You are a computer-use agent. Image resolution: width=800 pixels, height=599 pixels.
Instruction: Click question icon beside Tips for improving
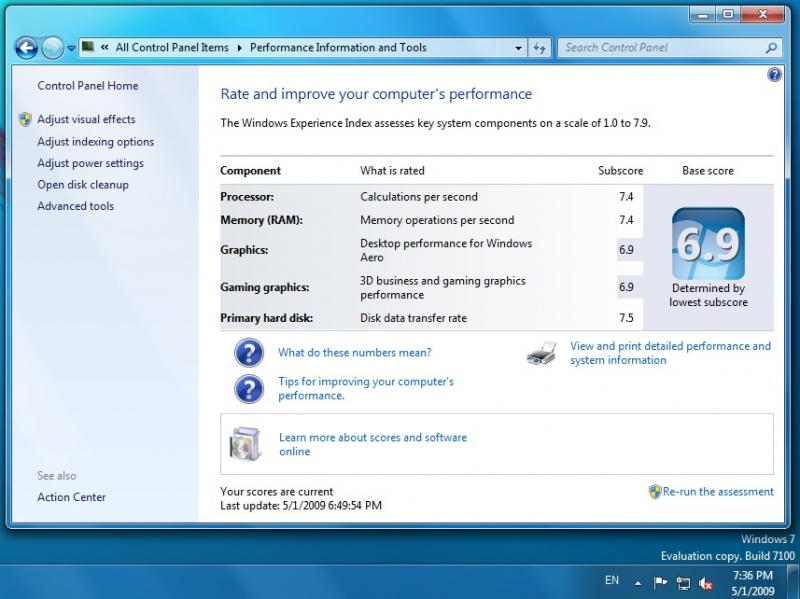click(249, 389)
